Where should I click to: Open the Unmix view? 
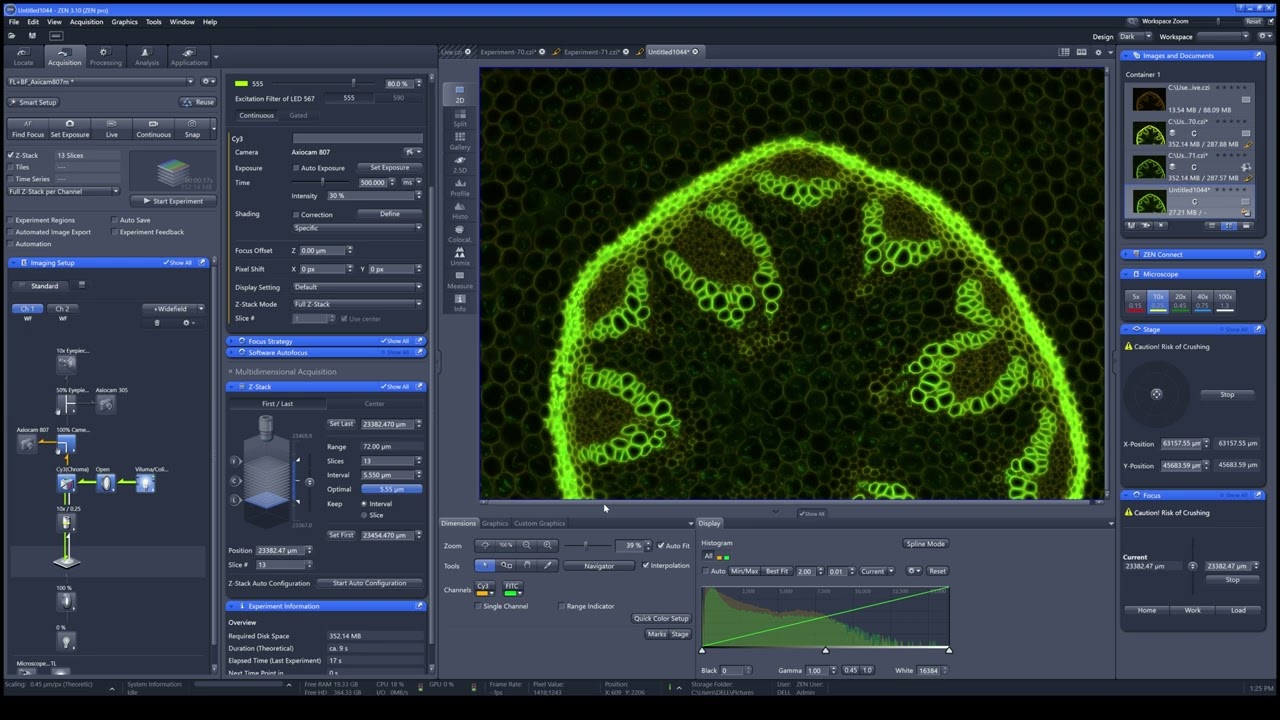pyautogui.click(x=460, y=256)
